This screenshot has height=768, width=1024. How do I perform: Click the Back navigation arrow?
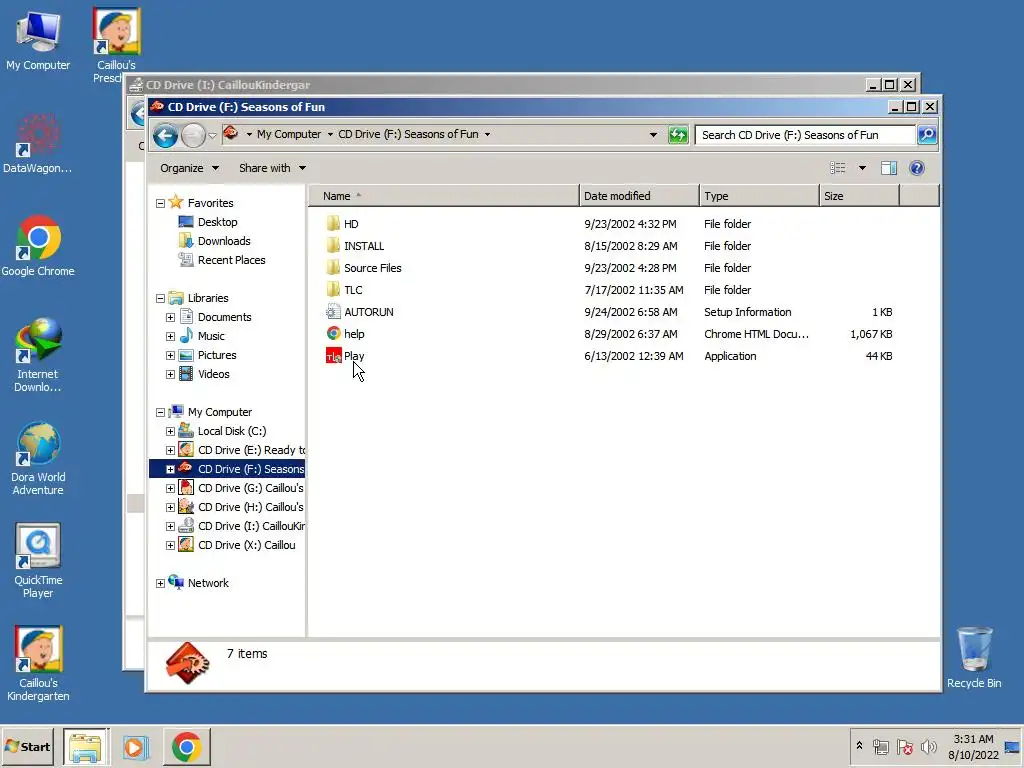point(165,135)
